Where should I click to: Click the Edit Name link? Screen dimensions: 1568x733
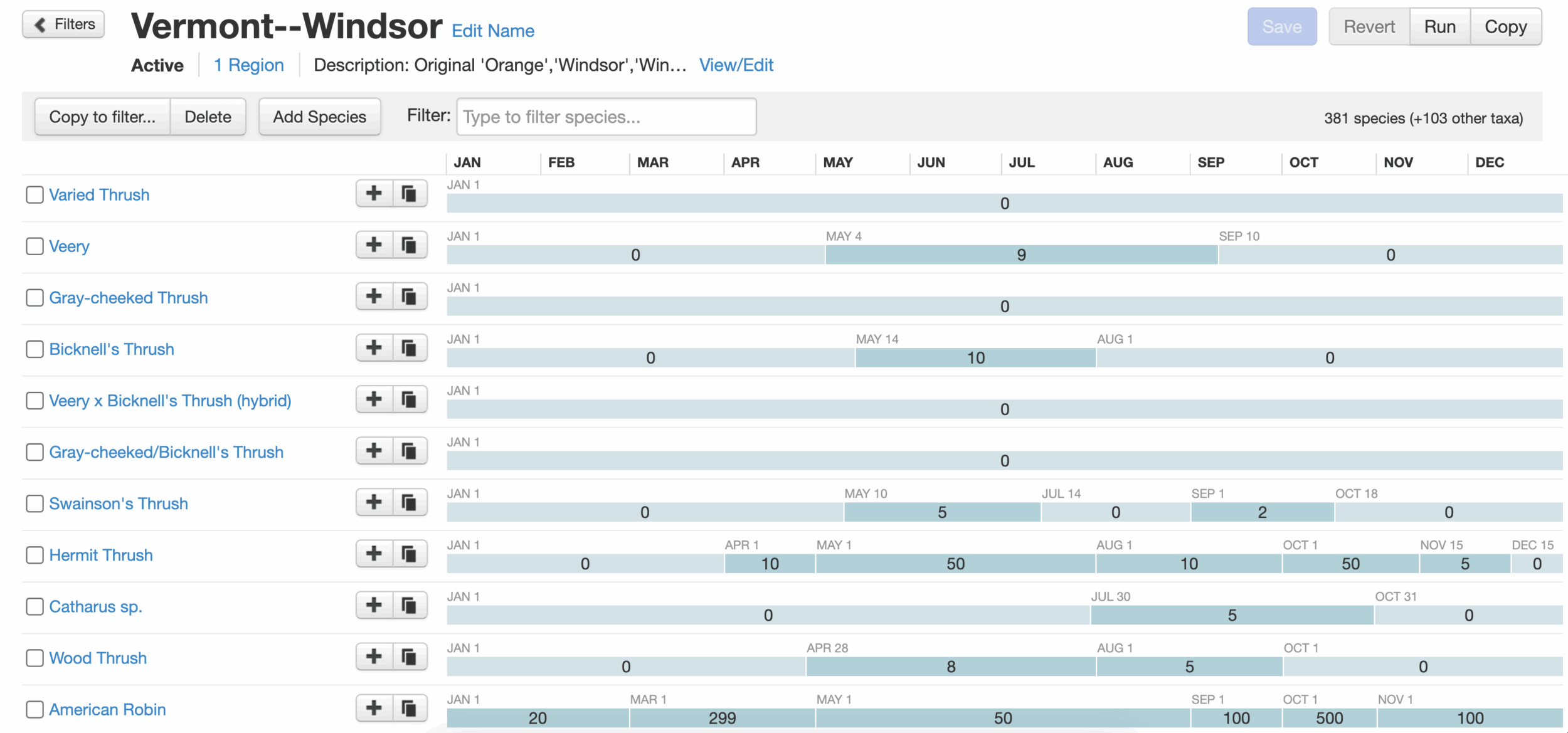(493, 31)
